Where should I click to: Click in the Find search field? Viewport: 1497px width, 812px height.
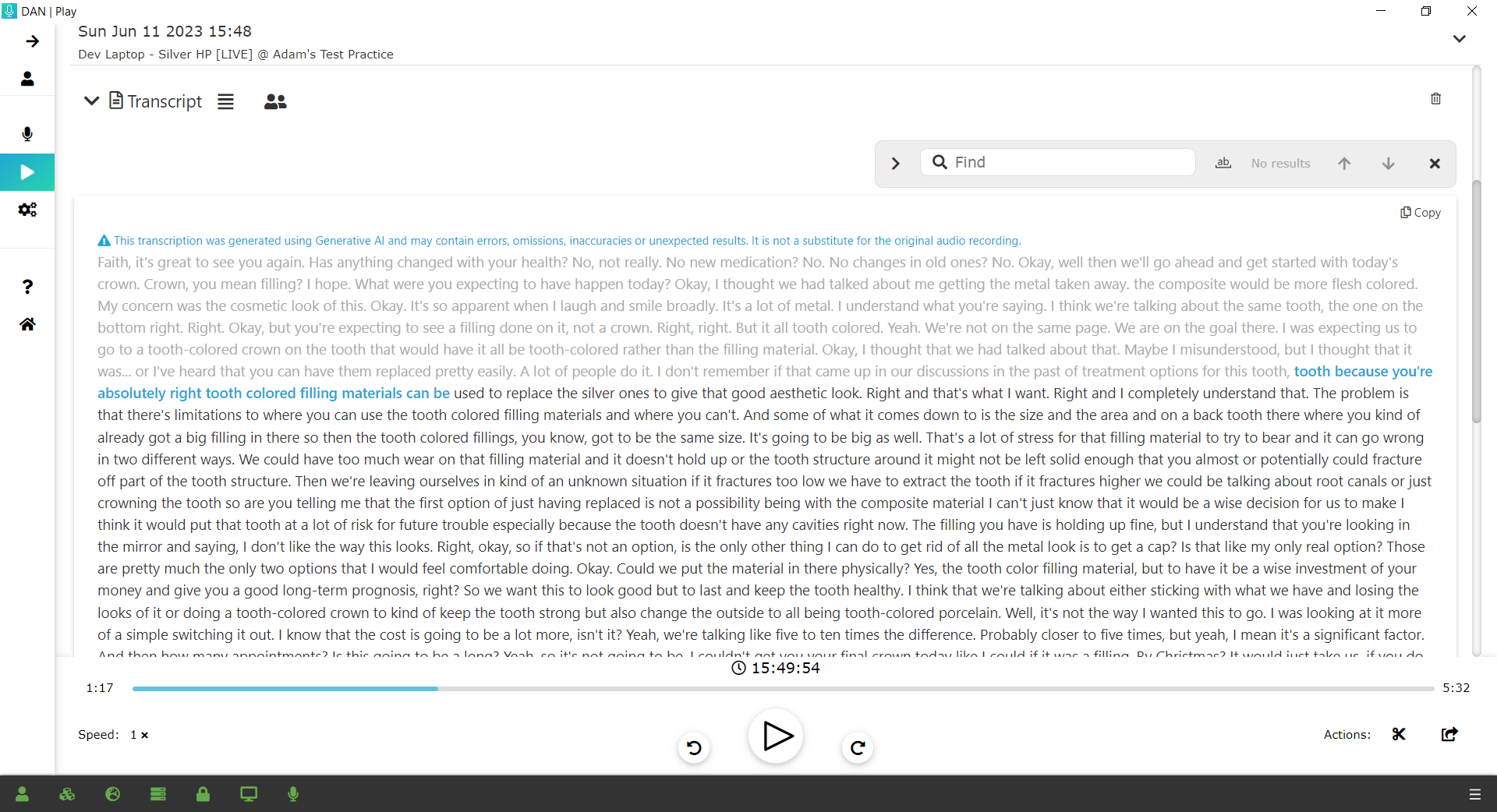click(x=1068, y=162)
